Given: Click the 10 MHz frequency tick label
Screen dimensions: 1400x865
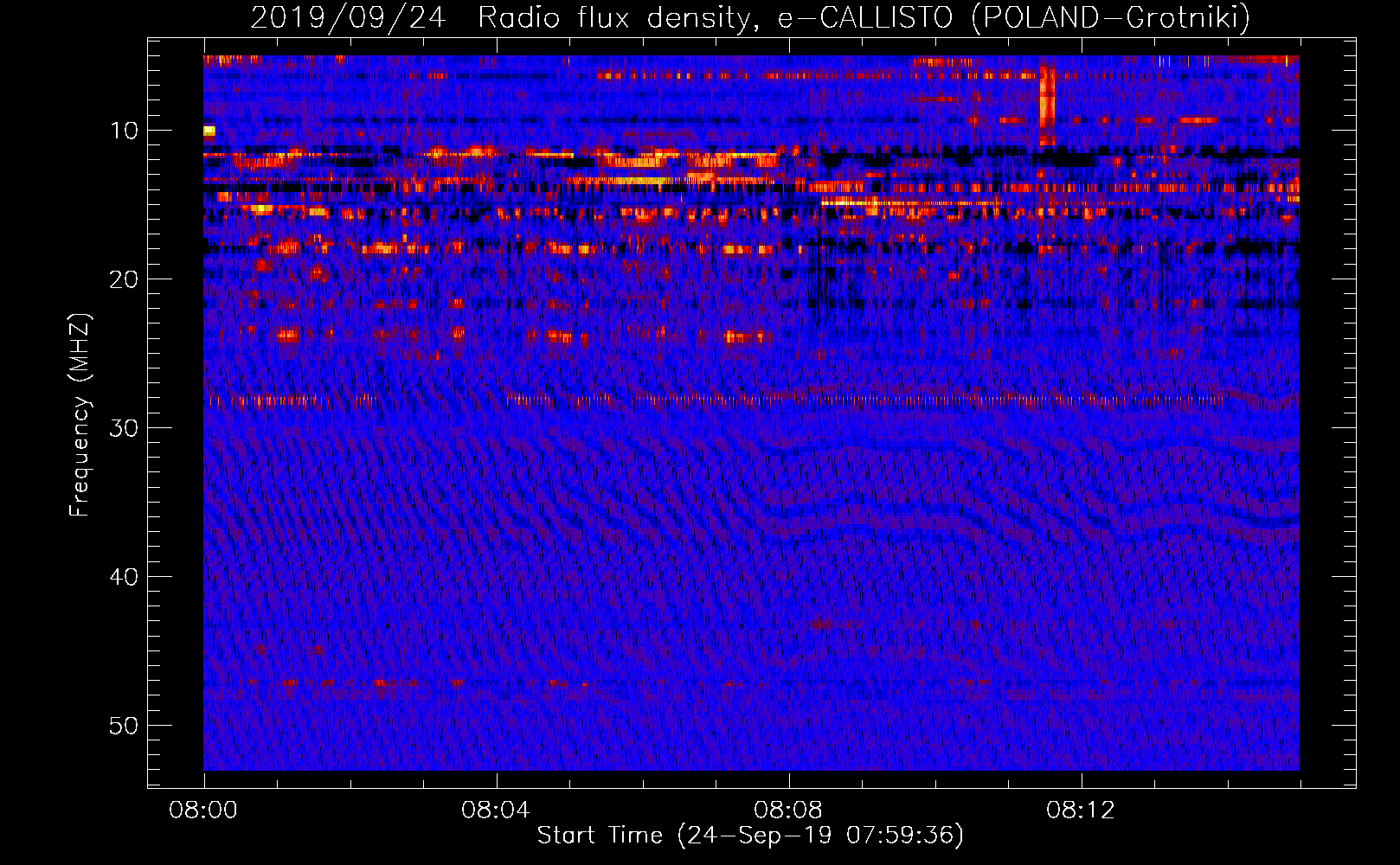Looking at the screenshot, I should (x=125, y=131).
